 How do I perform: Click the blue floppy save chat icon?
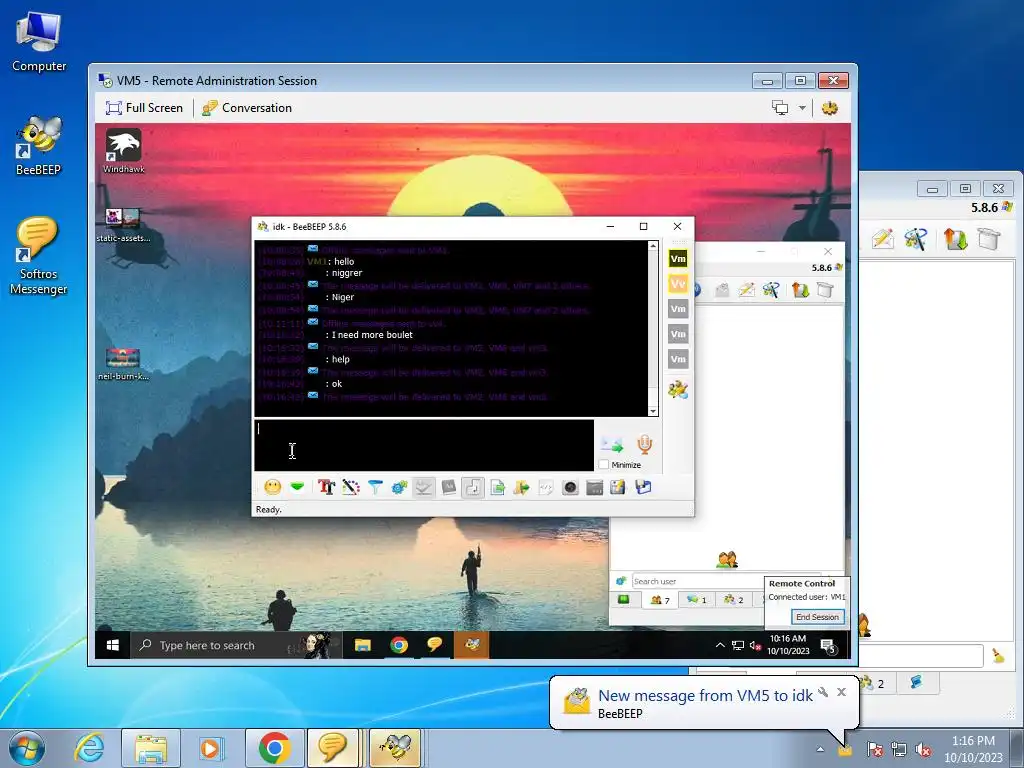[x=643, y=487]
